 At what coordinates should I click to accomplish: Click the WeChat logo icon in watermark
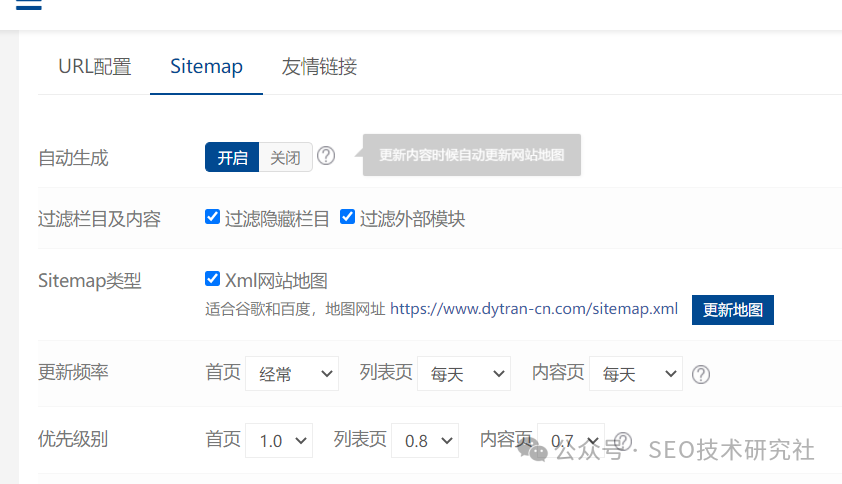pyautogui.click(x=532, y=450)
